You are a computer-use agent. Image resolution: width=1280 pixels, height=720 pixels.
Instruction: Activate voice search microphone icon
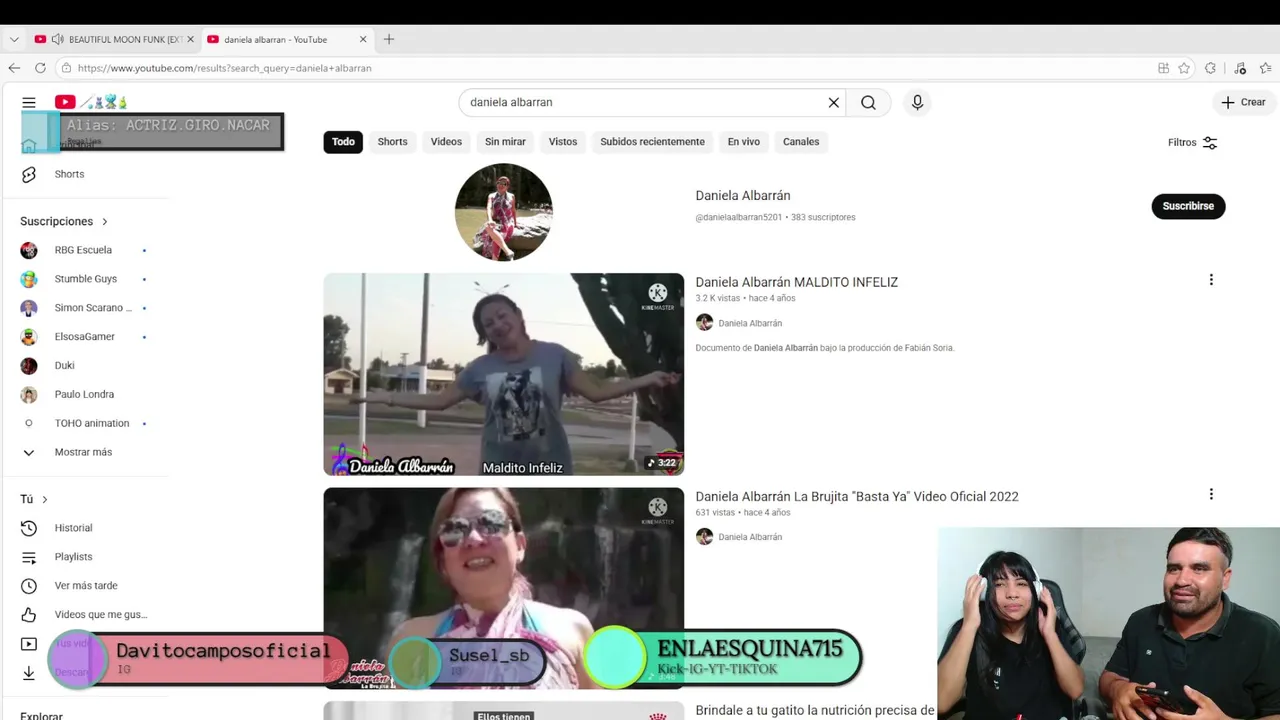[x=917, y=102]
